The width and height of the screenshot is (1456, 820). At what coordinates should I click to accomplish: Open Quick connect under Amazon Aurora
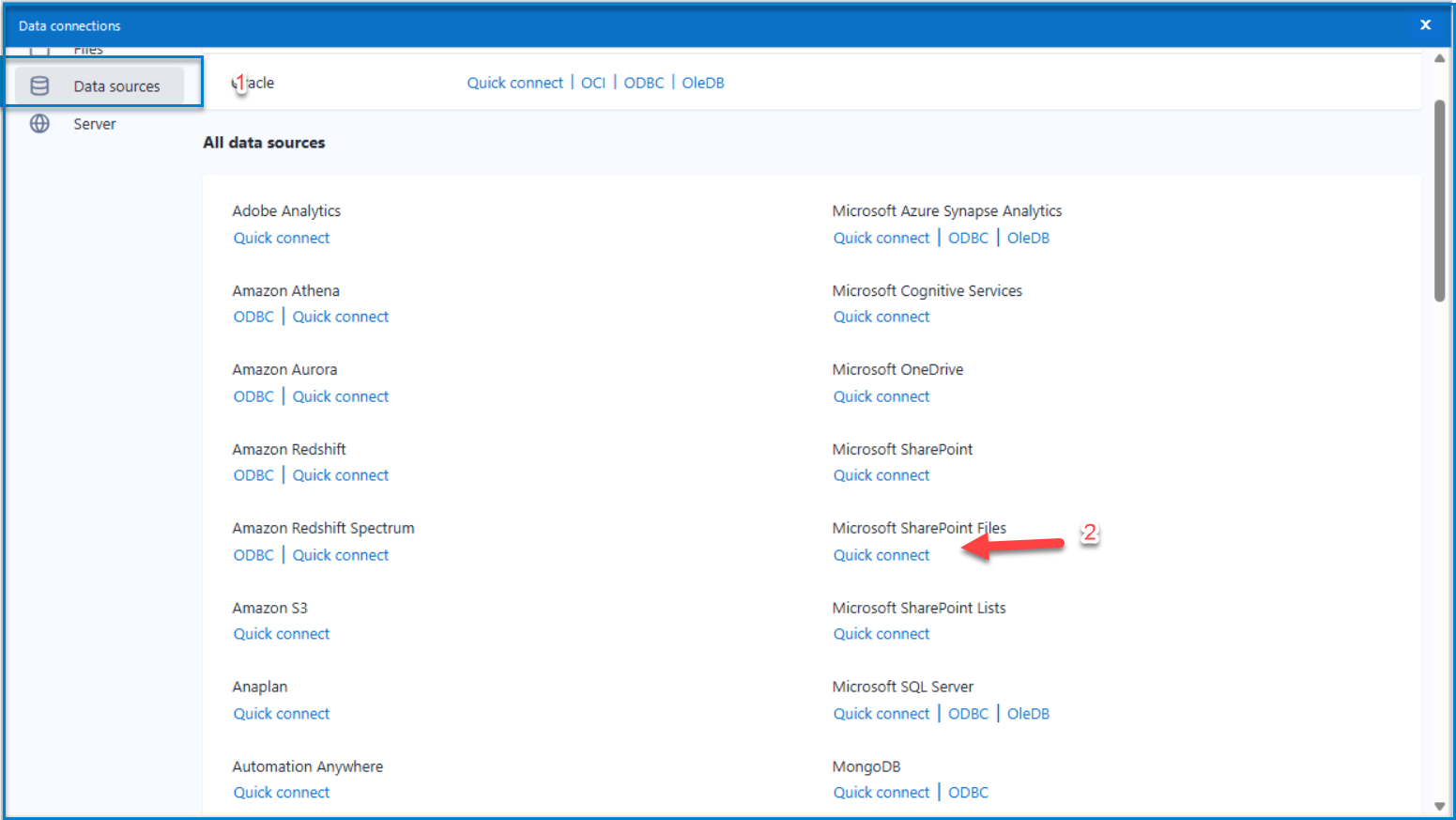pyautogui.click(x=341, y=396)
